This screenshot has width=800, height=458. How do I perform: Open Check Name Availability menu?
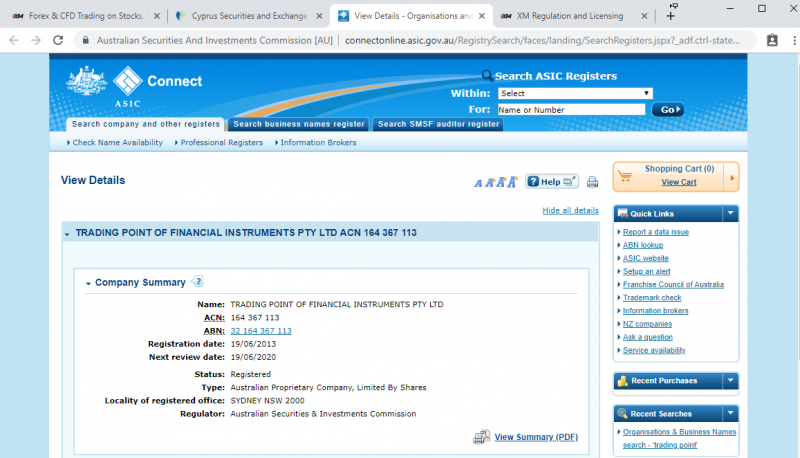point(115,143)
